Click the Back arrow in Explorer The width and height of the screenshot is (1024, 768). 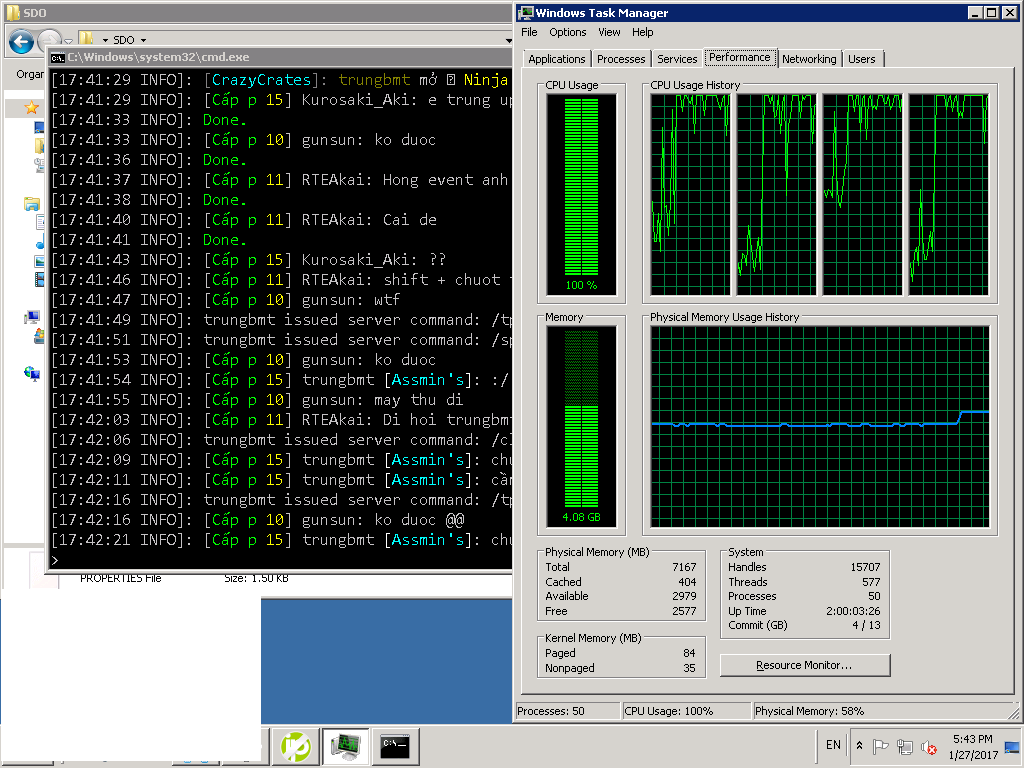[22, 41]
